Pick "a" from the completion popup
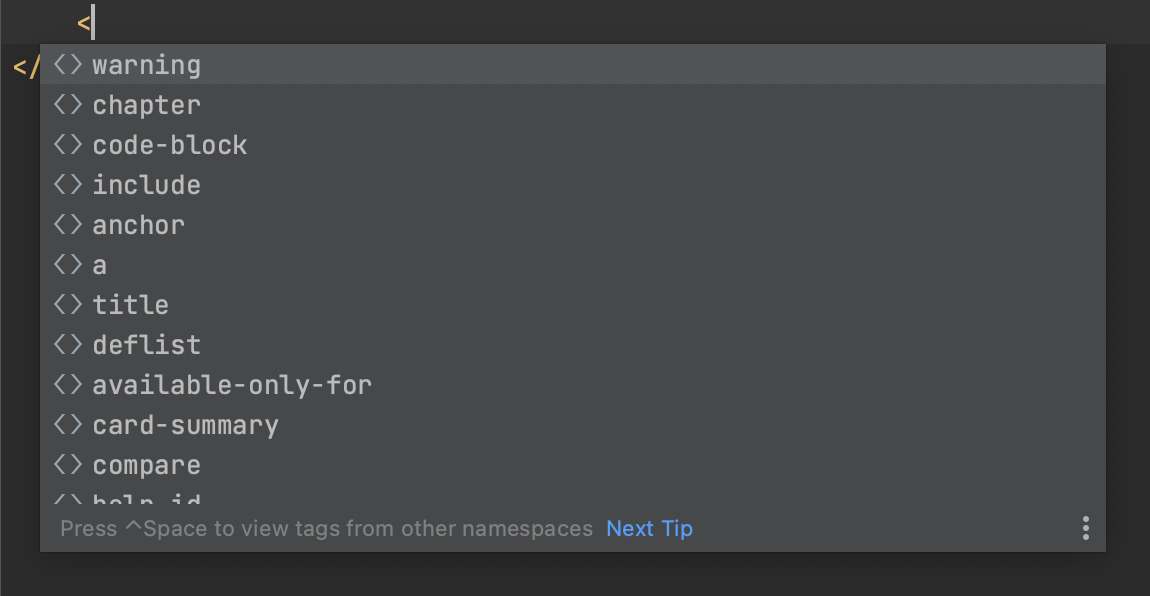Viewport: 1150px width, 596px height. pos(99,264)
